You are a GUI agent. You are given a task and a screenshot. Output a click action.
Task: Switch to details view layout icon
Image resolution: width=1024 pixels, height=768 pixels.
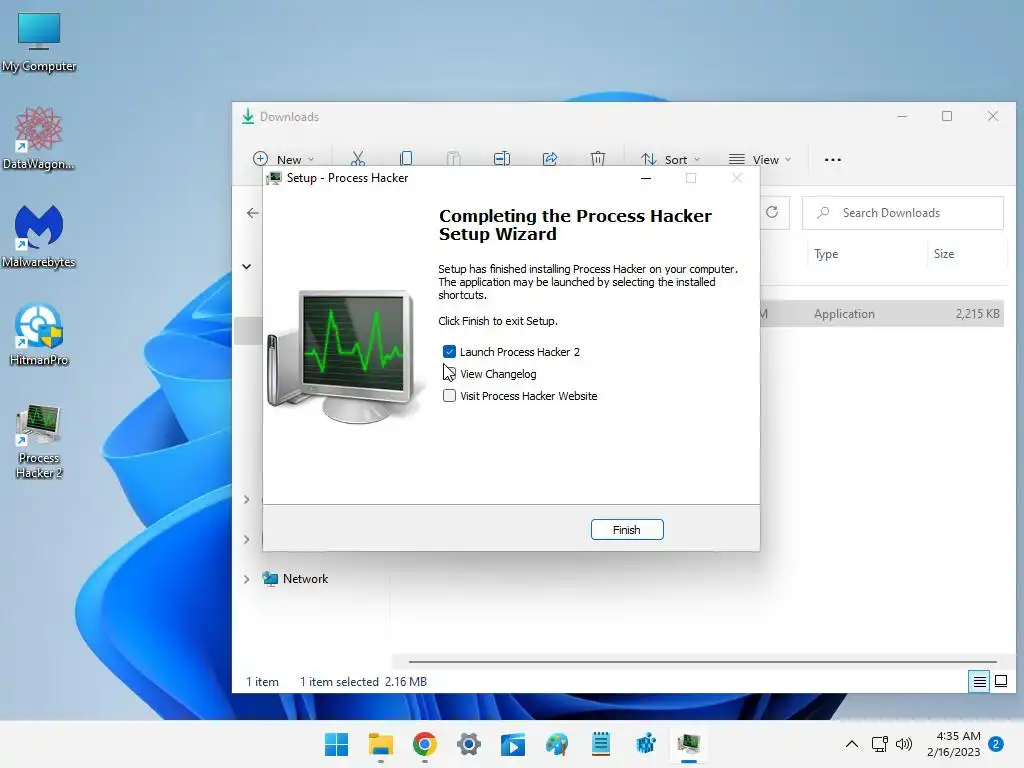pyautogui.click(x=979, y=682)
